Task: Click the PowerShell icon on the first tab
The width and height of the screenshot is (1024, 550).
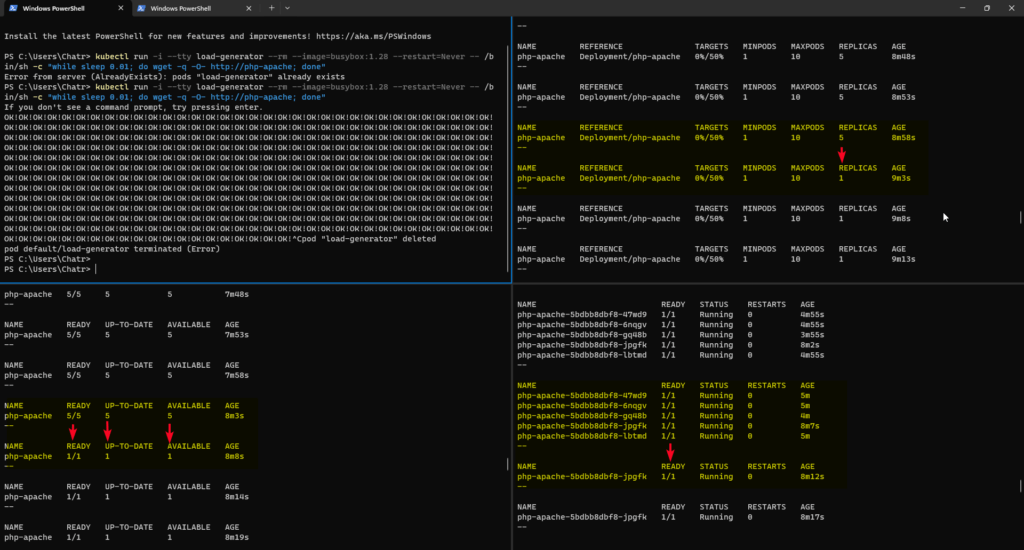Action: point(13,8)
